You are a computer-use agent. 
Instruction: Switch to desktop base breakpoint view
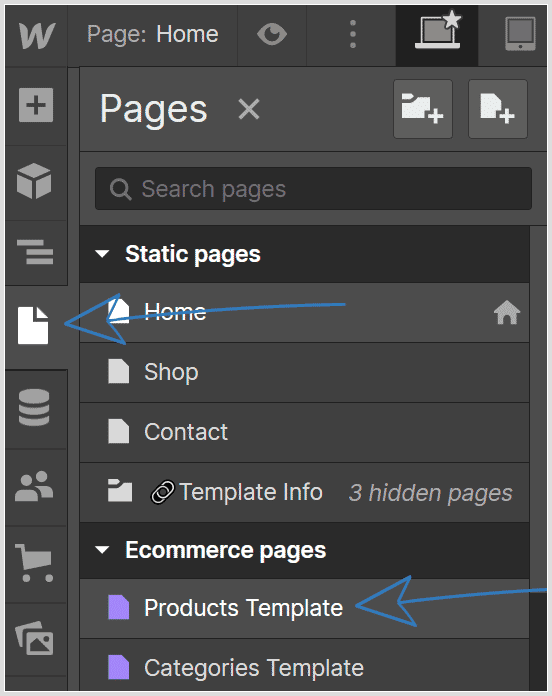pyautogui.click(x=438, y=31)
